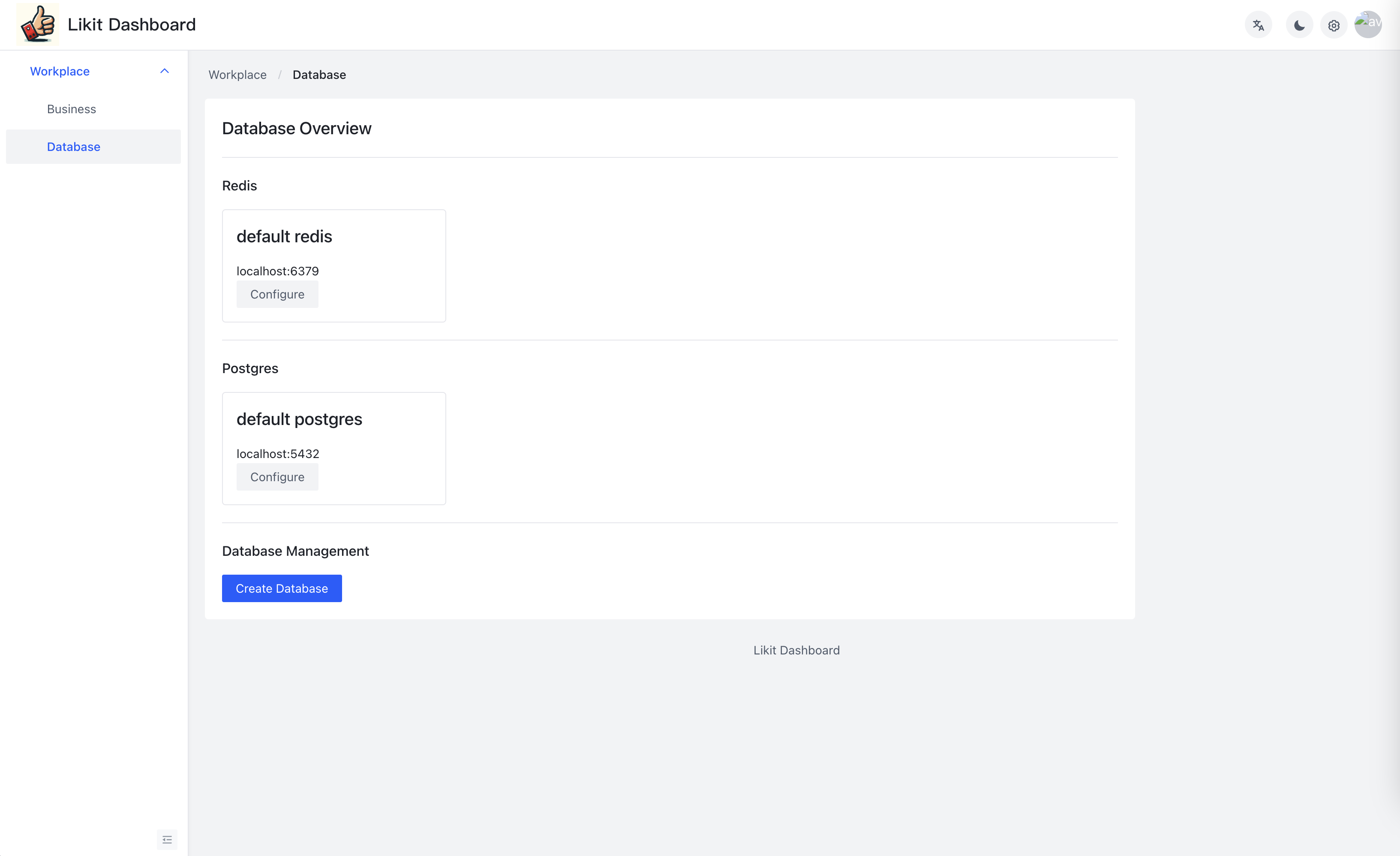Viewport: 1400px width, 856px height.
Task: Select the default redis card
Action: 334,265
